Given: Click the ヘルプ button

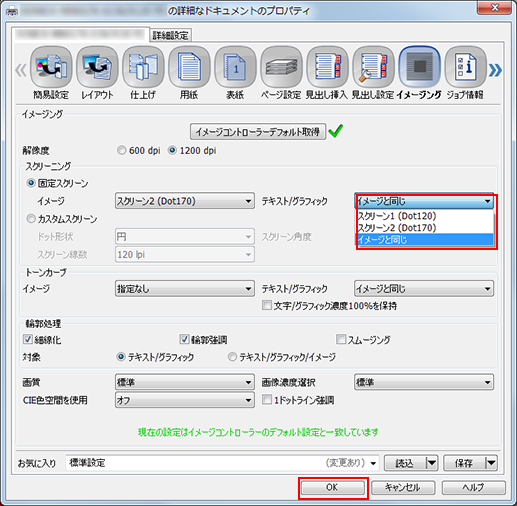Looking at the screenshot, I should [474, 488].
